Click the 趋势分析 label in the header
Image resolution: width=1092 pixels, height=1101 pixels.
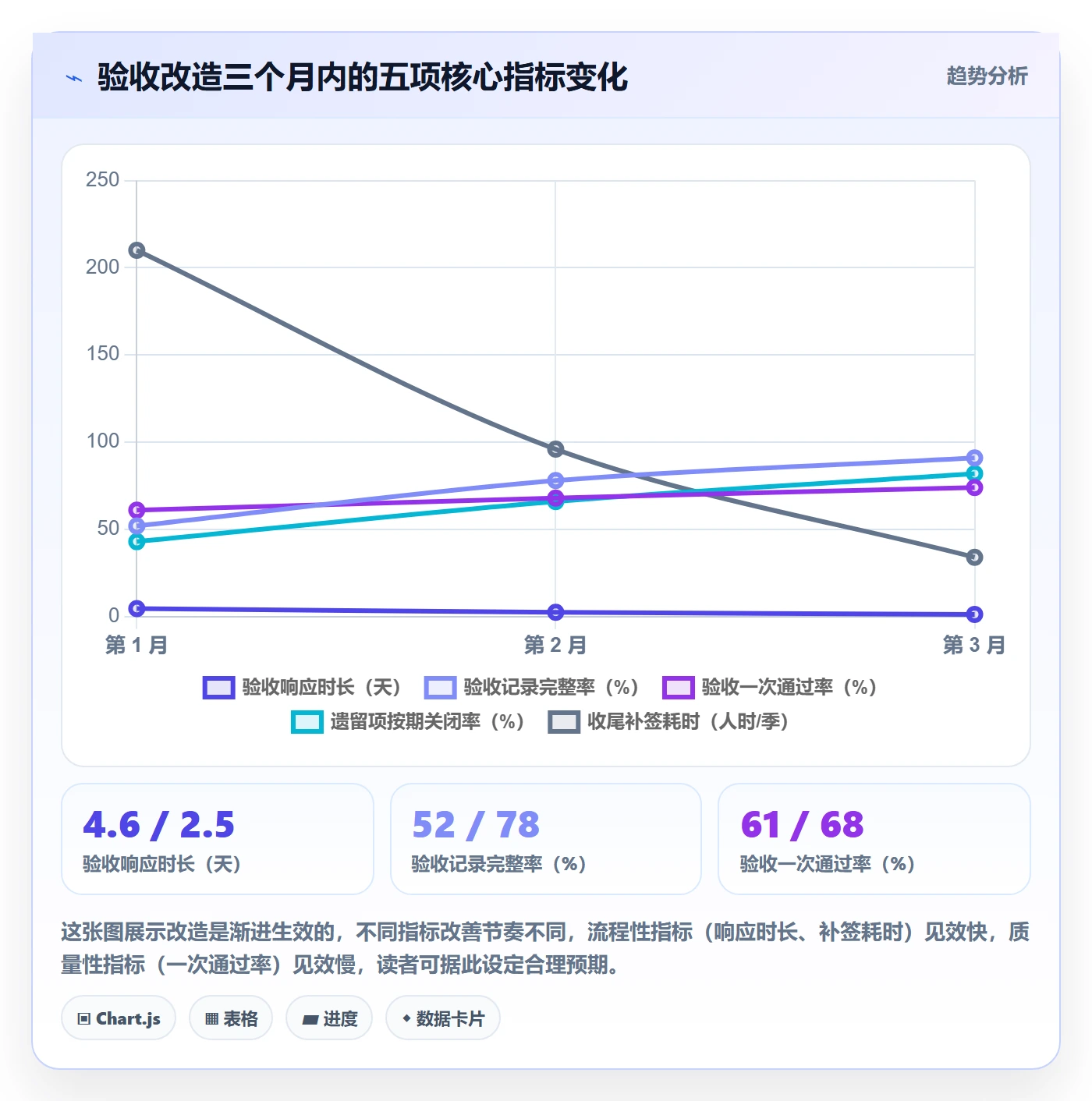987,76
